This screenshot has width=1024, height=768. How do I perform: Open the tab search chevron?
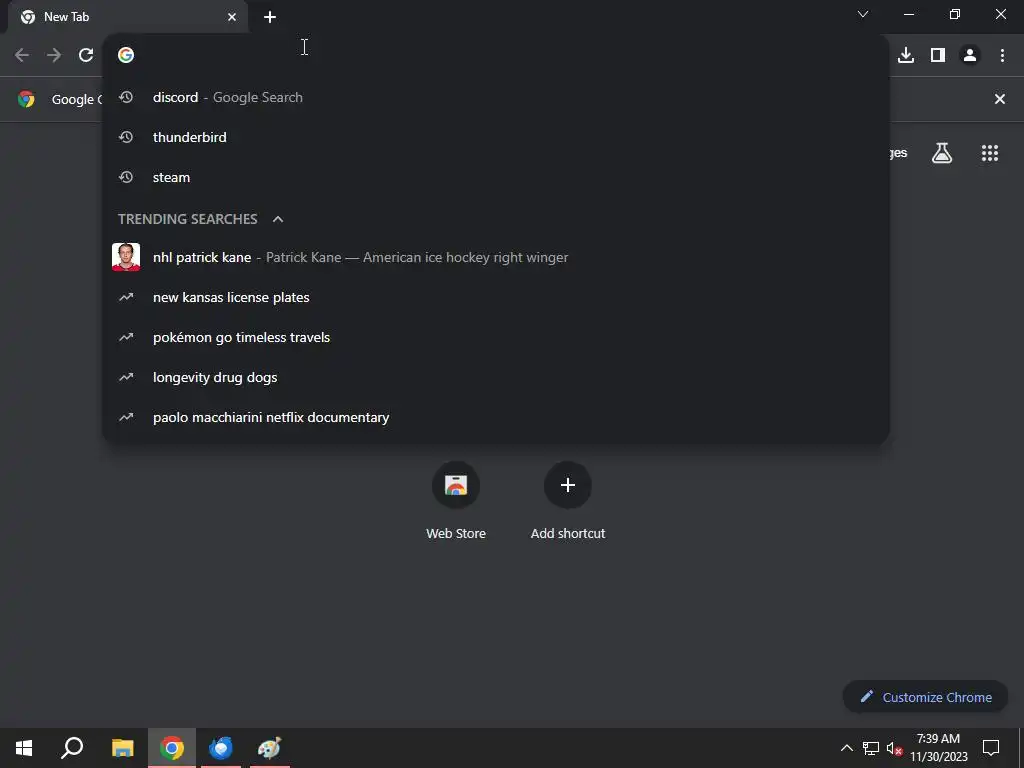863,14
